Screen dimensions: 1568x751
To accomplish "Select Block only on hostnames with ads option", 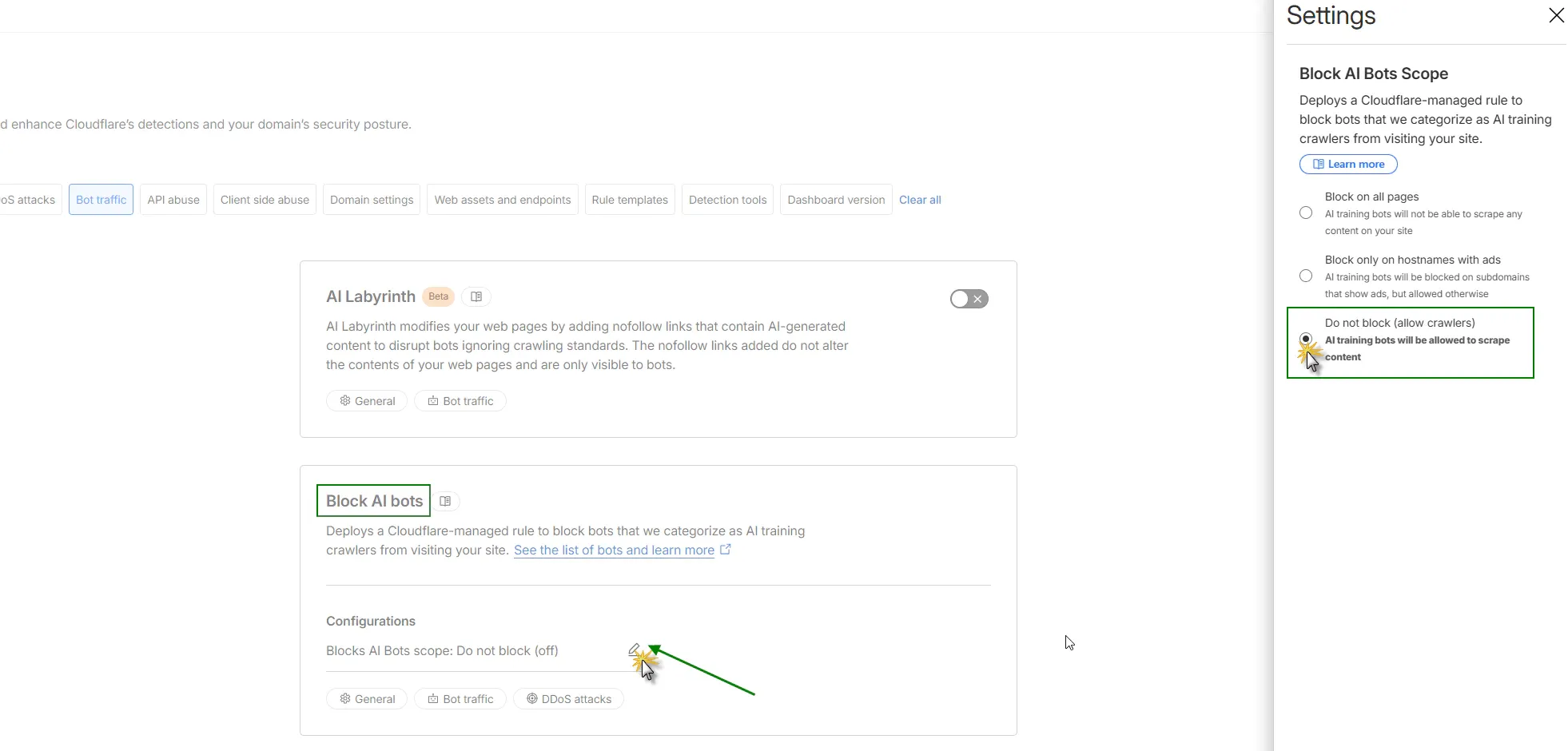I will click(1305, 275).
